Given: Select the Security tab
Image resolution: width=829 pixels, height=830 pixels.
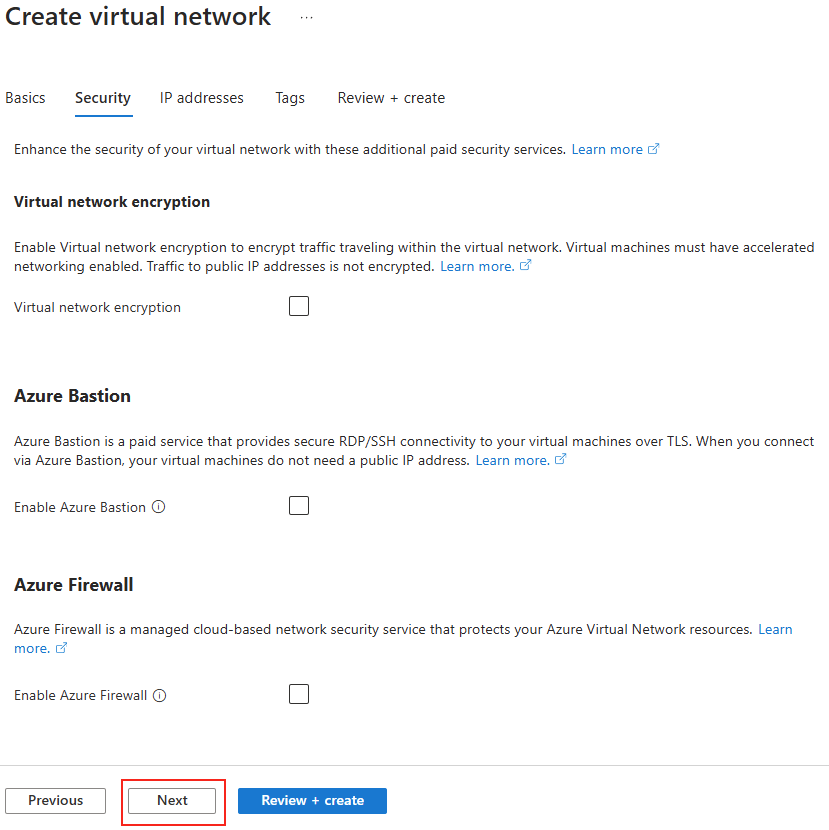Looking at the screenshot, I should (103, 98).
